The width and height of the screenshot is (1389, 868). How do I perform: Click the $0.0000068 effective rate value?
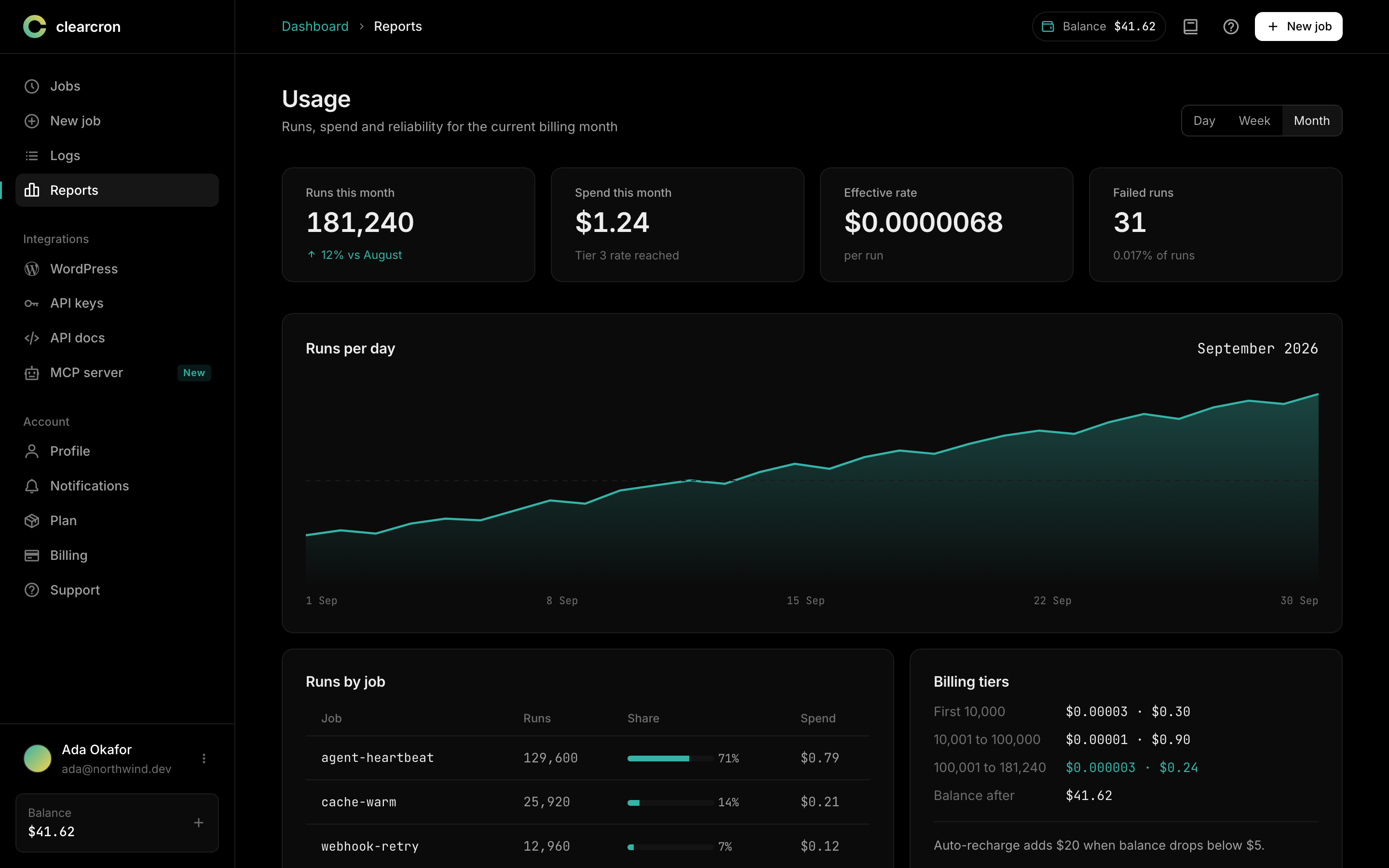[x=923, y=222]
